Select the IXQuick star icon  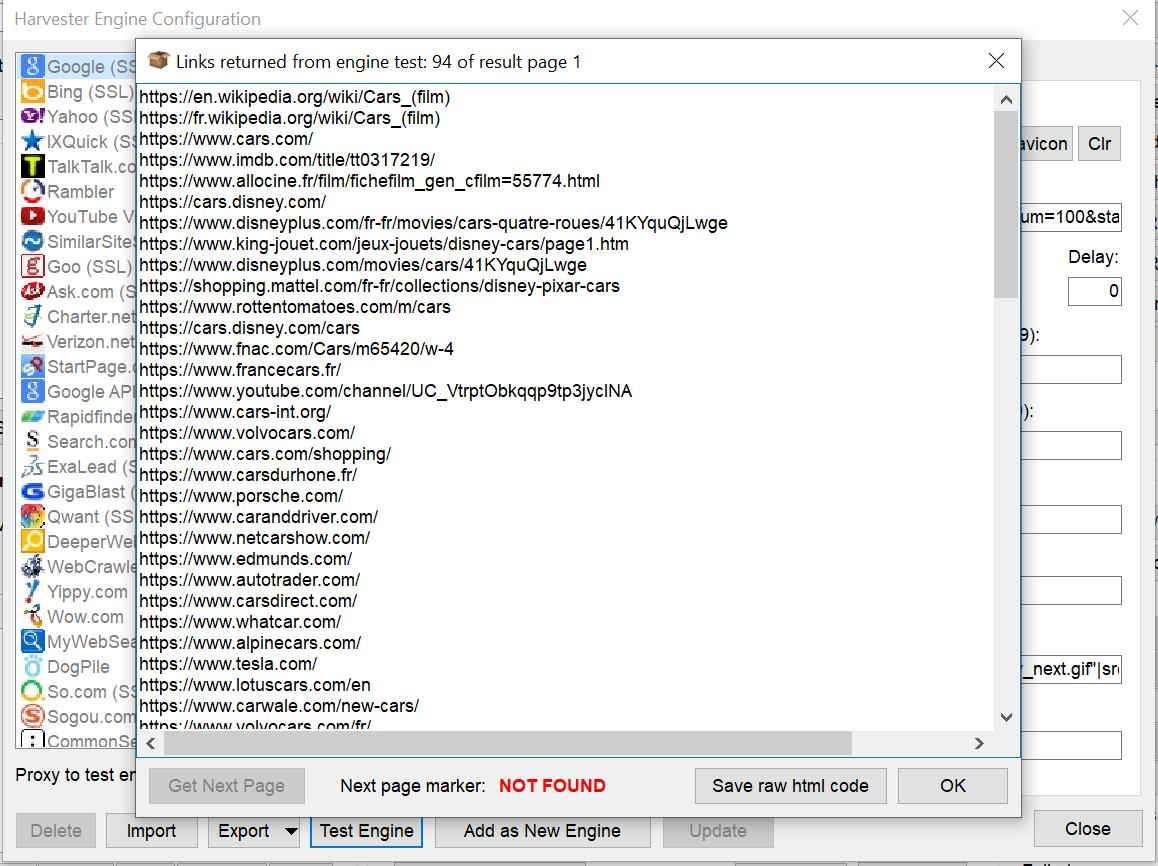coord(32,141)
